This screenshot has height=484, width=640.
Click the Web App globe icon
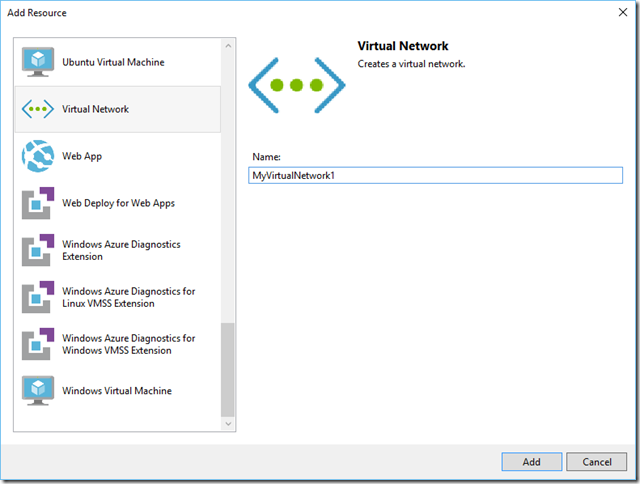(x=38, y=156)
